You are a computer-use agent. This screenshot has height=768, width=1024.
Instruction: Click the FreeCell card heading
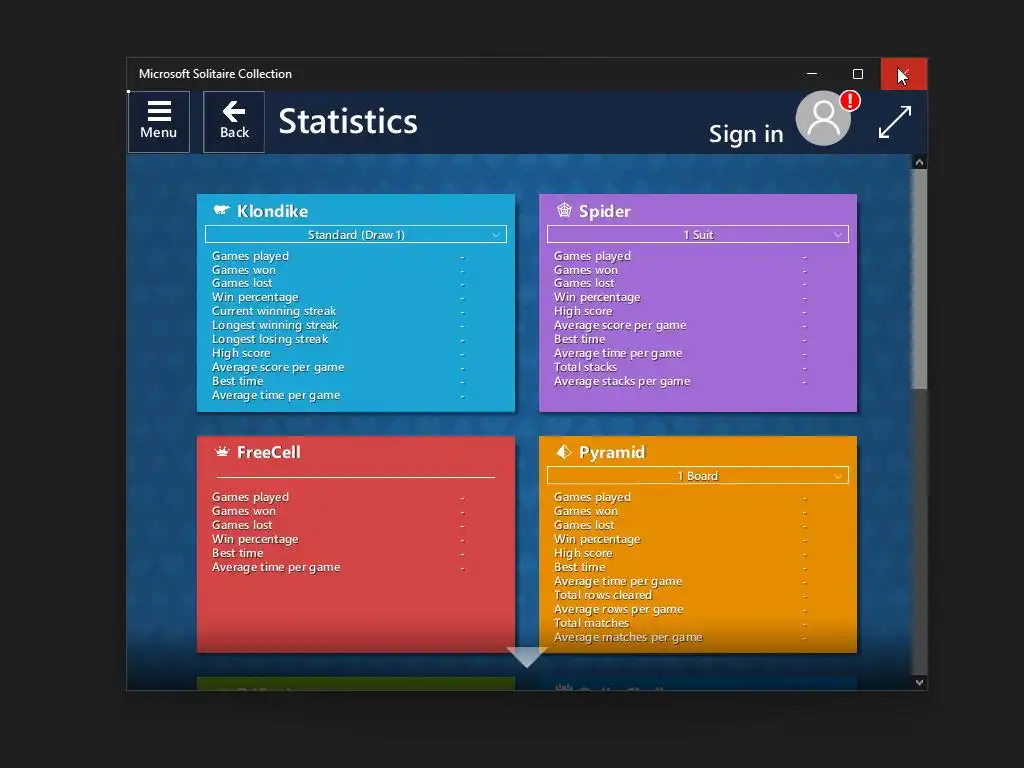point(268,452)
